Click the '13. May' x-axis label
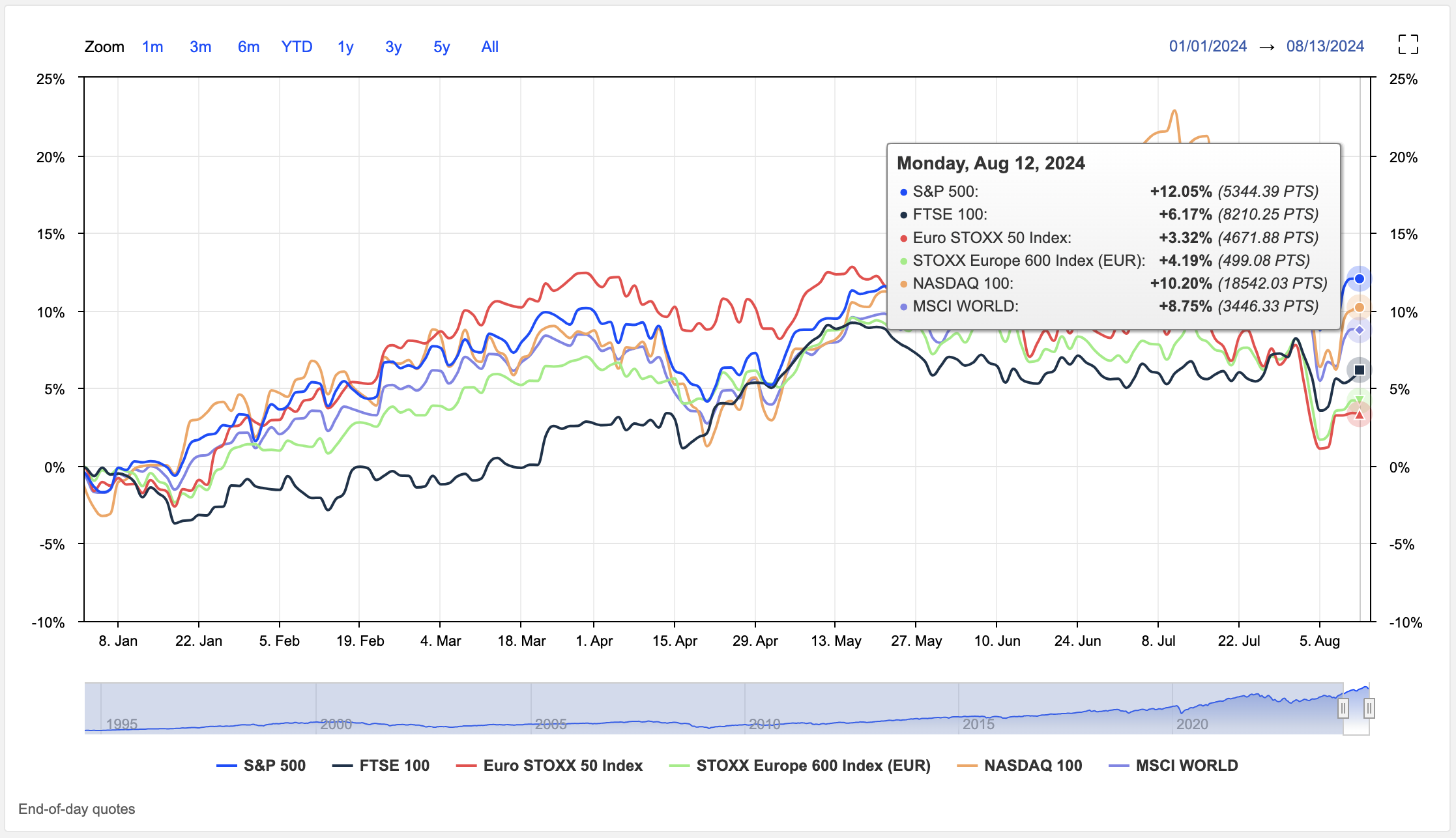This screenshot has width=1456, height=838. (x=836, y=641)
